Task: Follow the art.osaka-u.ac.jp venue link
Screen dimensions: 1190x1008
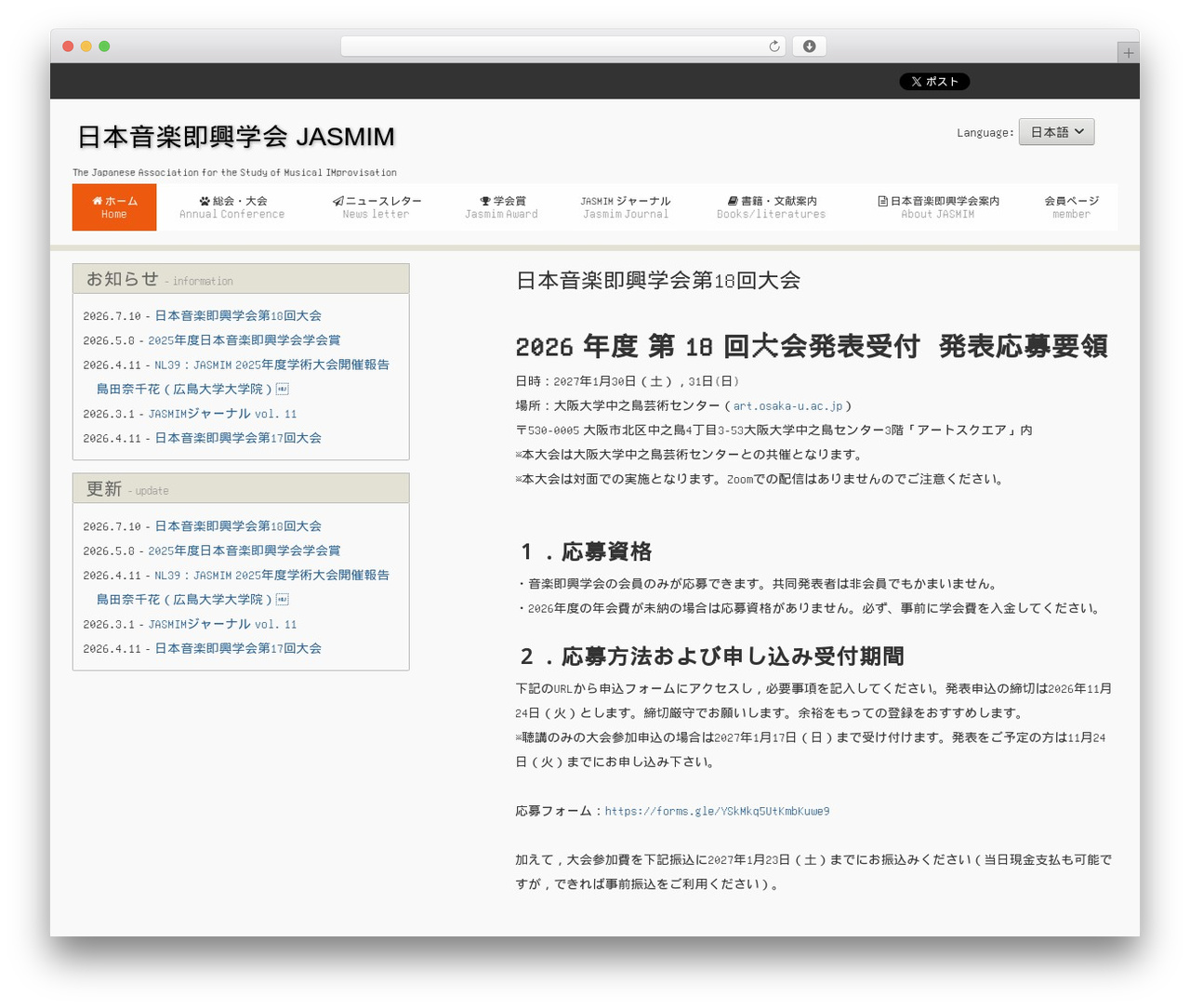Action: pyautogui.click(x=787, y=405)
